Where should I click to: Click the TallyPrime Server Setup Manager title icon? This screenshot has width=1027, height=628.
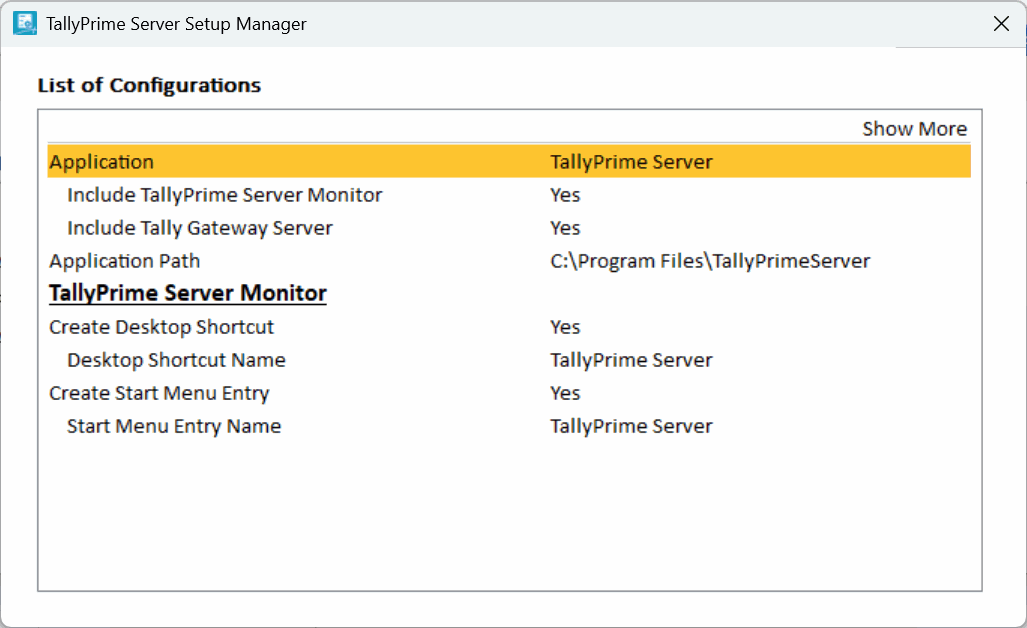coord(24,23)
